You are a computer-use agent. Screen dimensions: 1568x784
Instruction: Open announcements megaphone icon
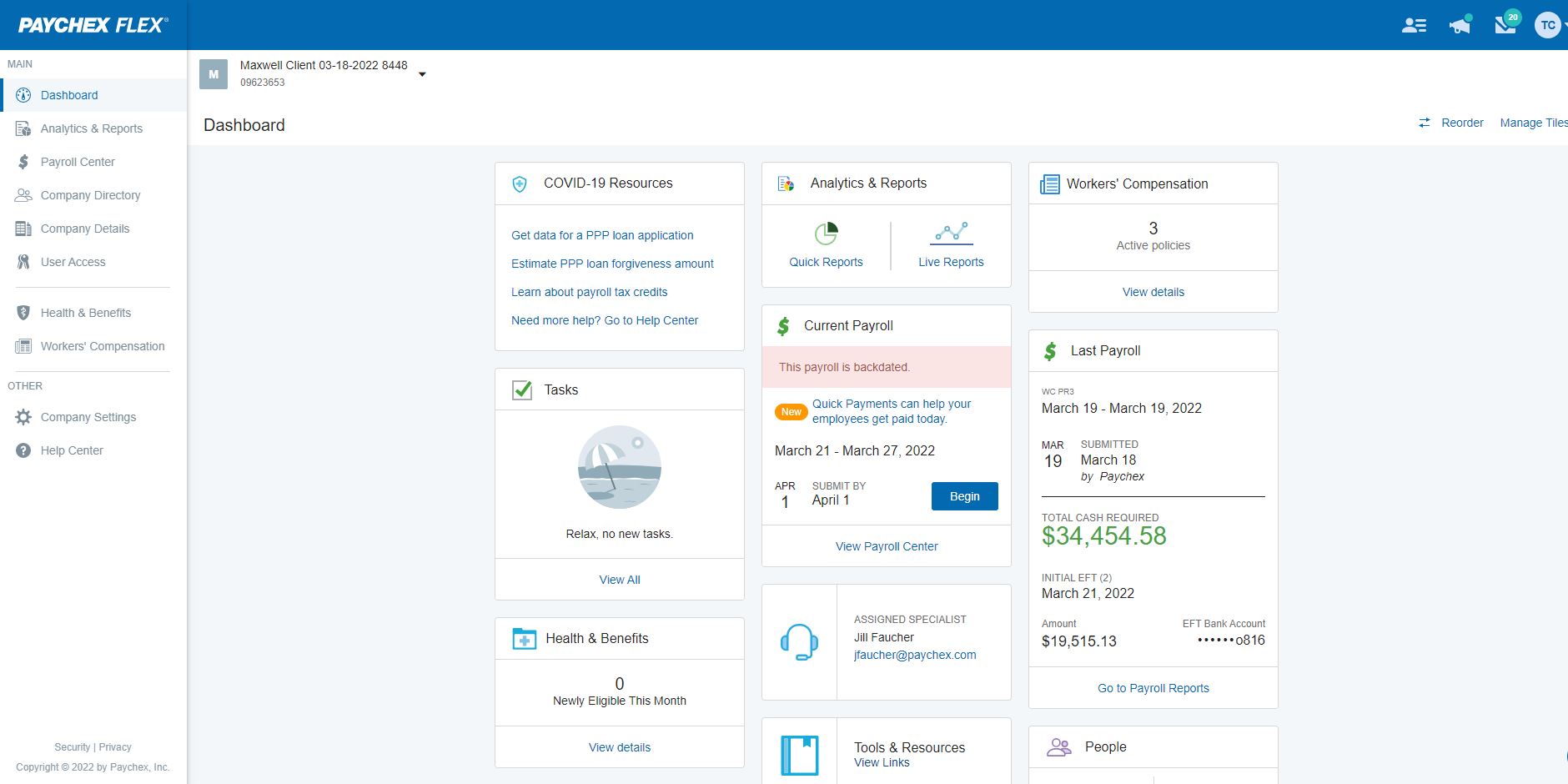pyautogui.click(x=1460, y=26)
